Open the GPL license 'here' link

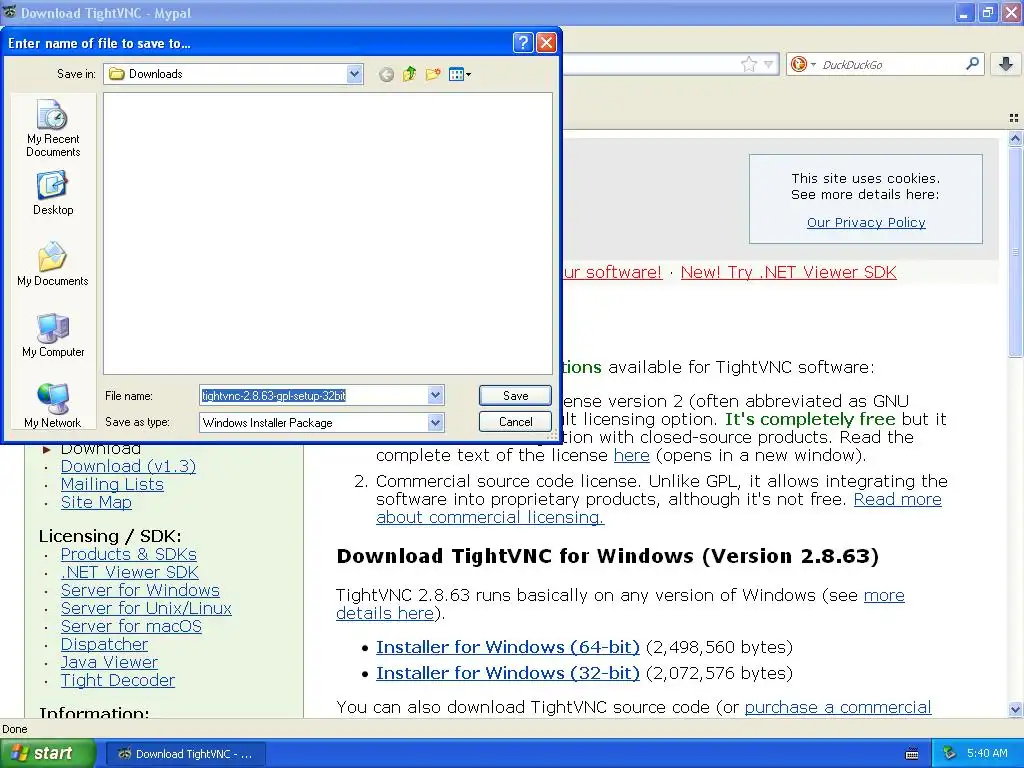632,455
